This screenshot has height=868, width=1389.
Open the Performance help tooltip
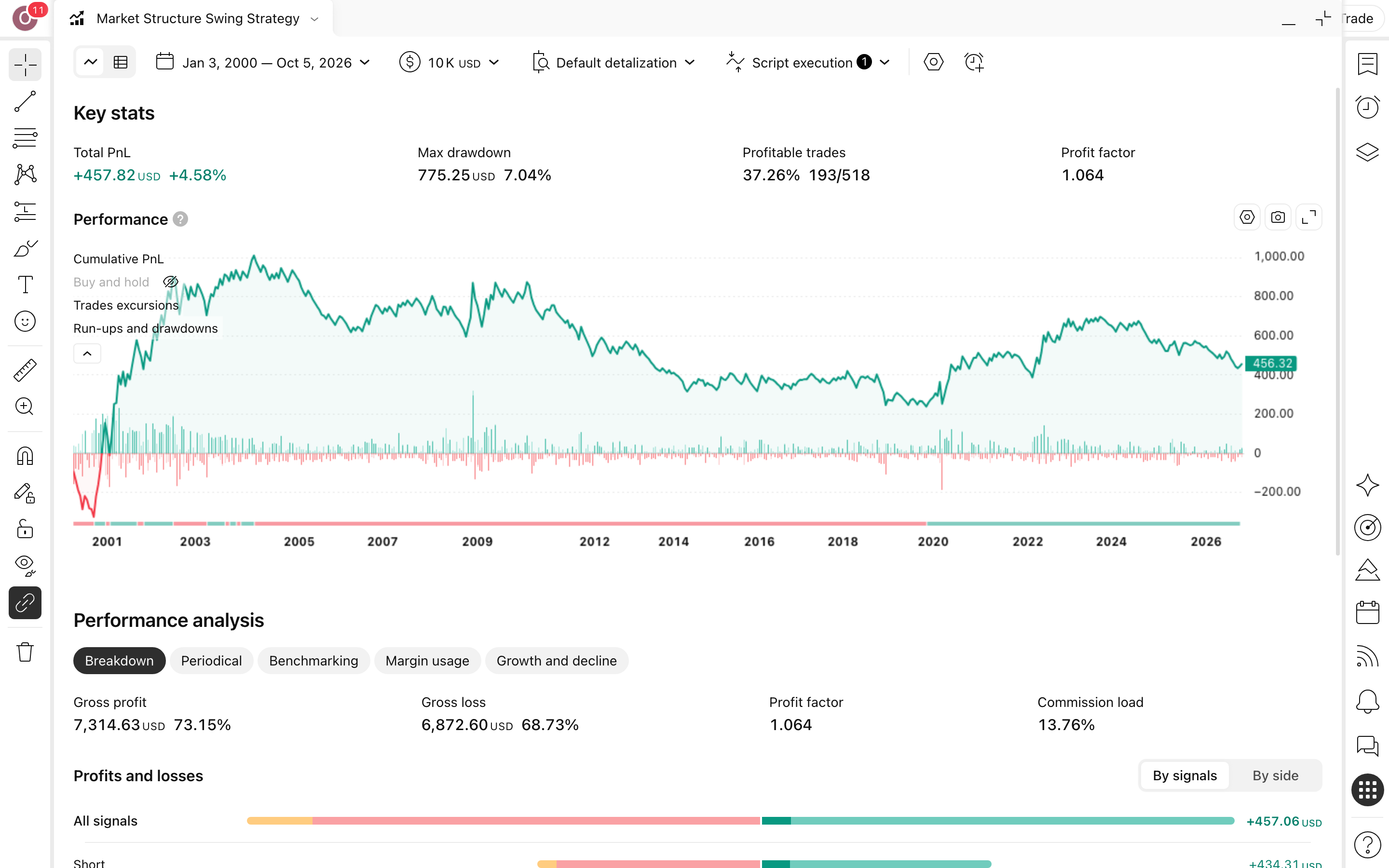(x=180, y=219)
